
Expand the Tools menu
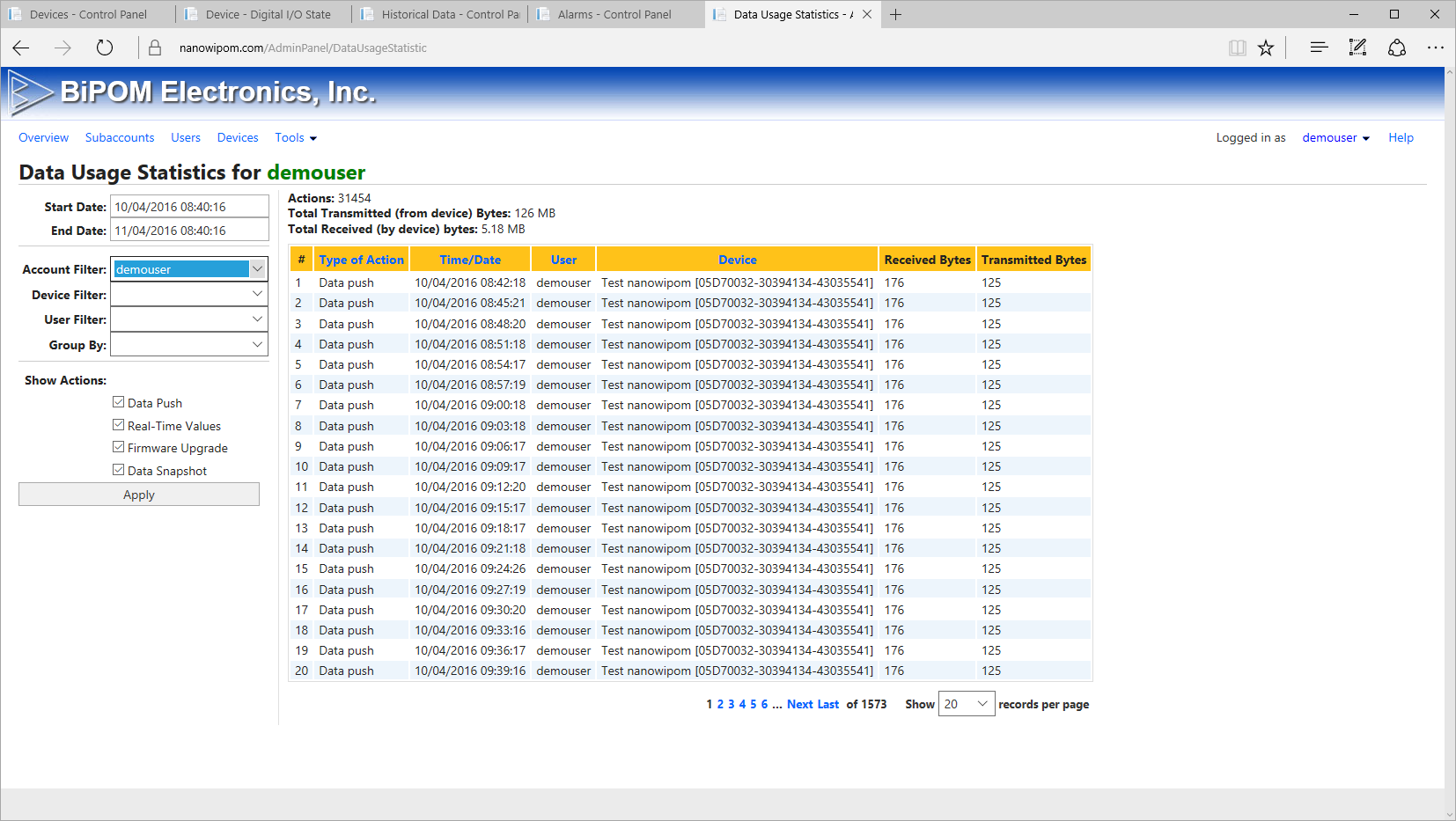[x=296, y=137]
